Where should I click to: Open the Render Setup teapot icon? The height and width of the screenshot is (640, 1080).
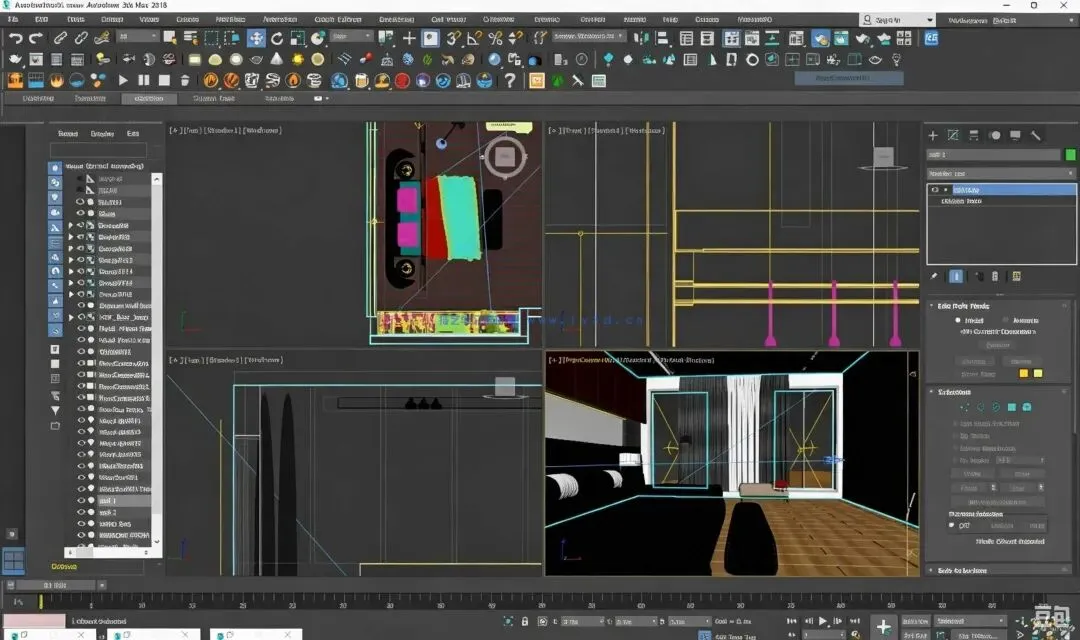click(820, 39)
